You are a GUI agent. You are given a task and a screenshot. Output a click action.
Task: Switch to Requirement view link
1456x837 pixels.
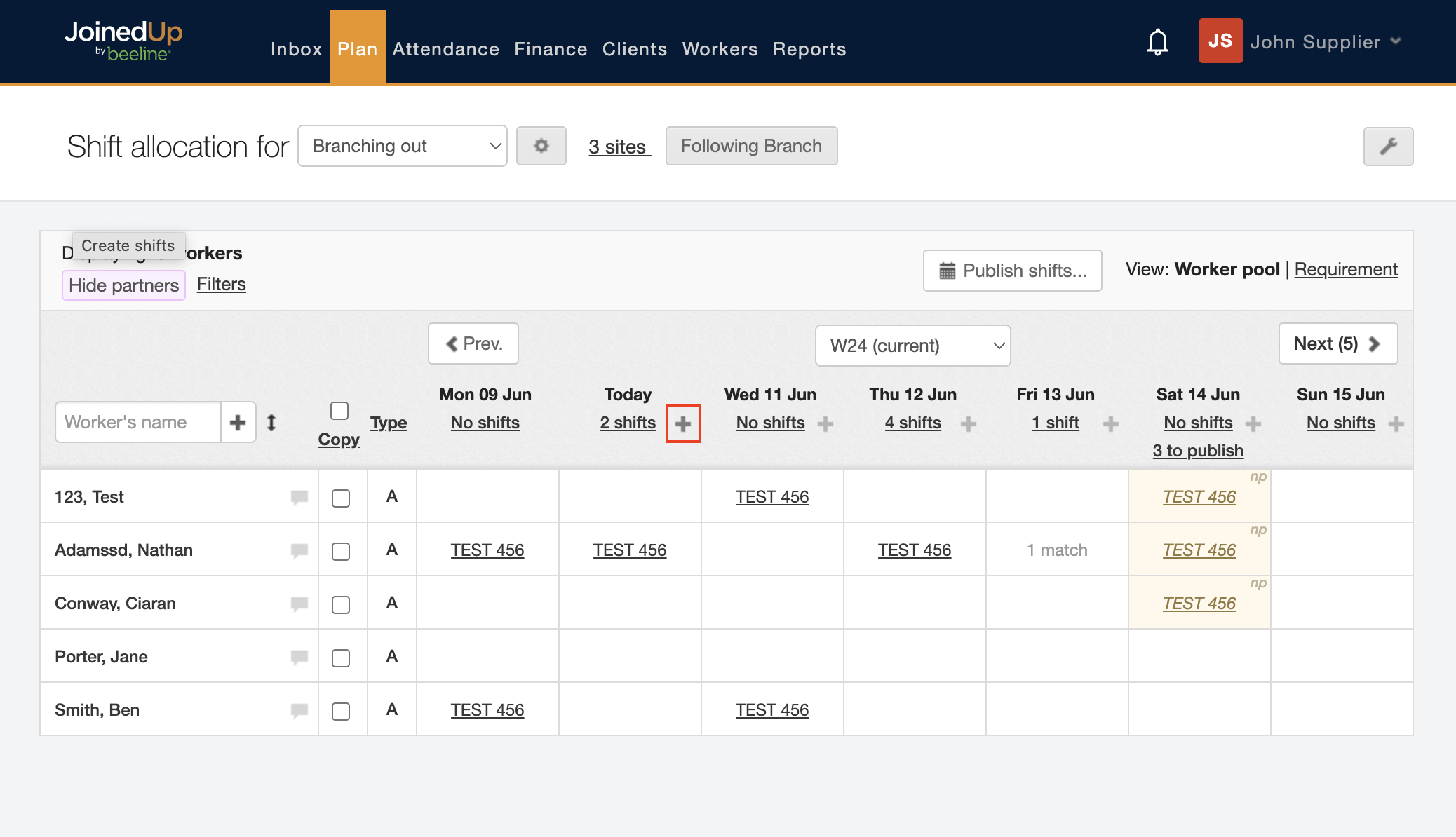[1346, 269]
